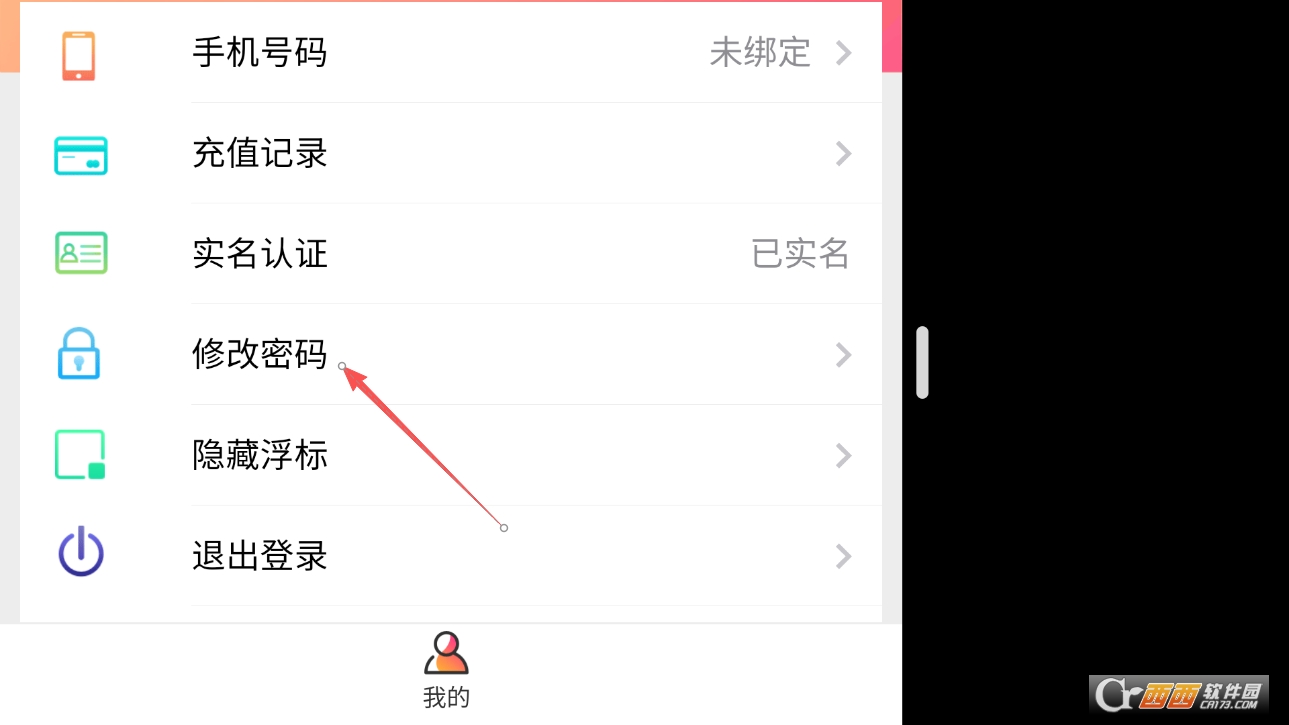Viewport: 1289px width, 725px height.
Task: Tap the purple power logout icon
Action: pos(81,552)
